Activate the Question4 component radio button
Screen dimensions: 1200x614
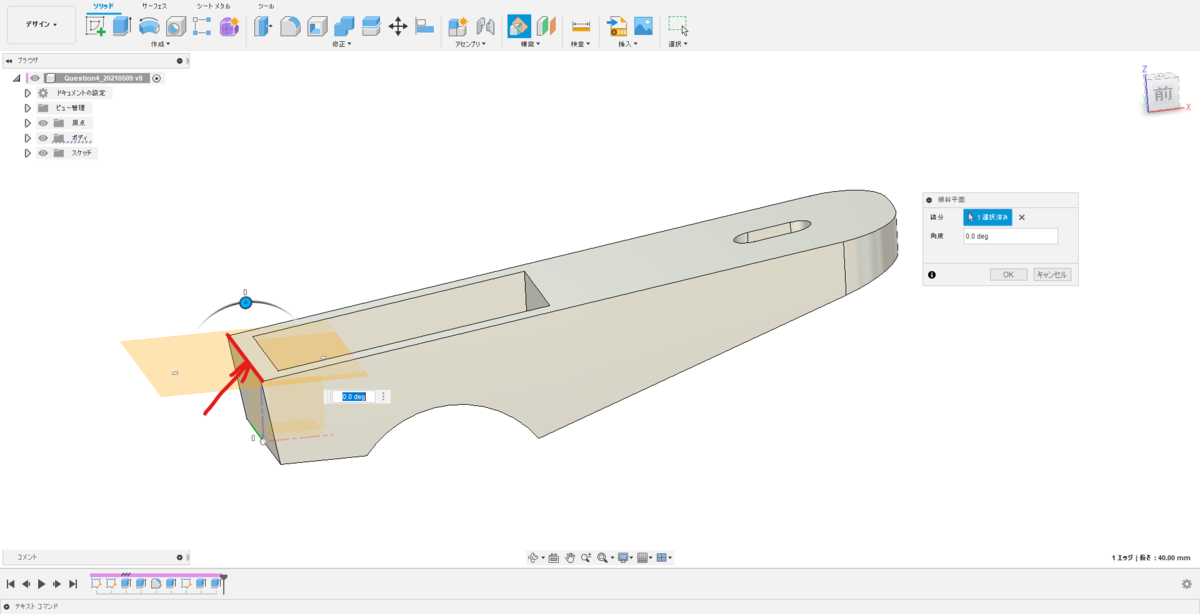[157, 78]
